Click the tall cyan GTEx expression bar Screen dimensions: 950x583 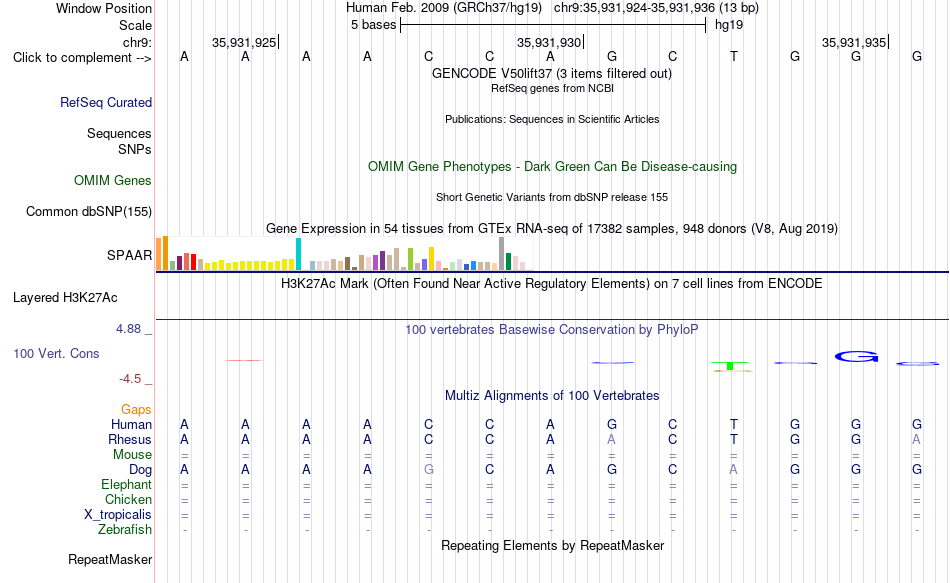[298, 254]
